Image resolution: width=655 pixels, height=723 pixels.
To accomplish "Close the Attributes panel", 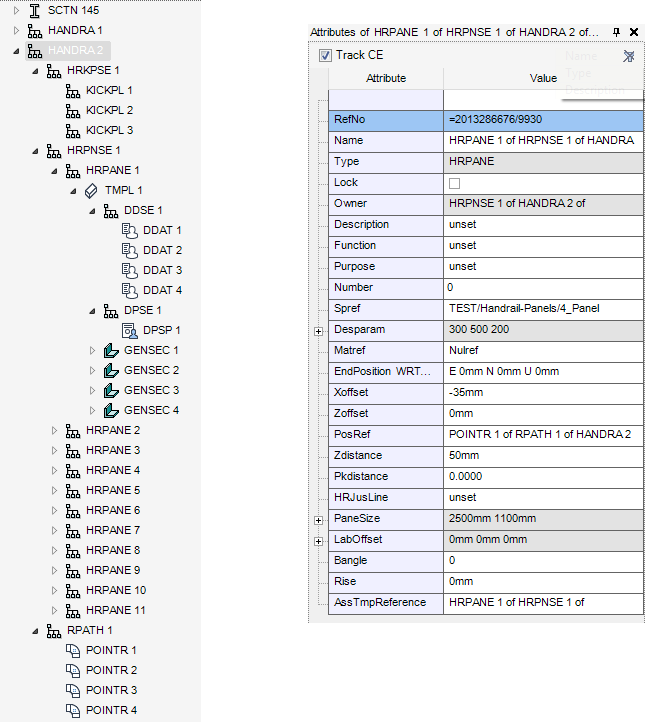I will [x=634, y=33].
